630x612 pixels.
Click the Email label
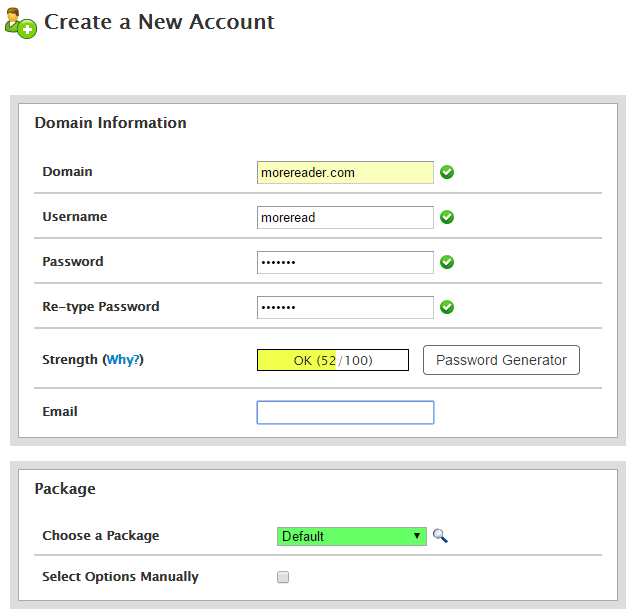point(60,411)
